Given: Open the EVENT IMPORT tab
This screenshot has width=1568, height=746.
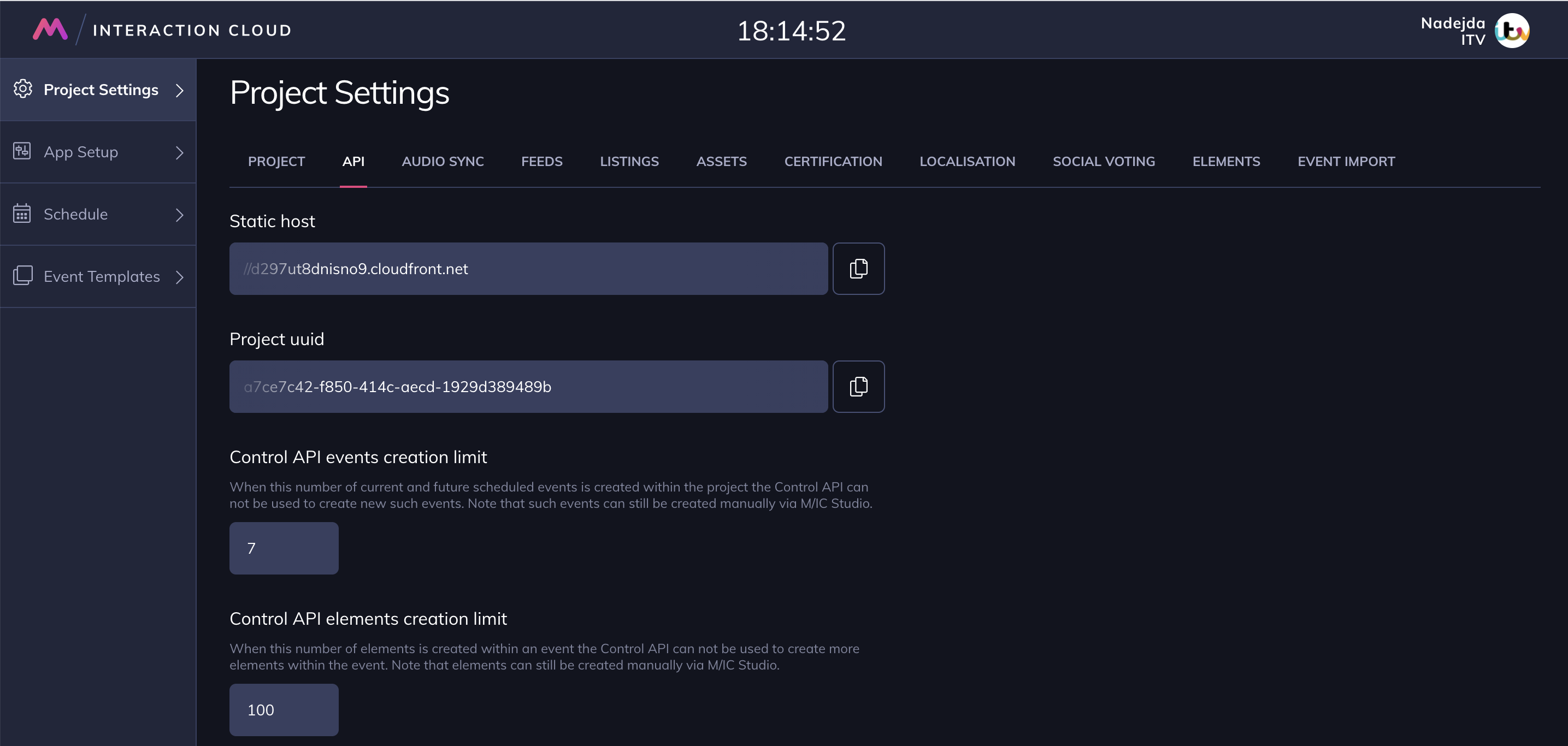Looking at the screenshot, I should [x=1346, y=161].
